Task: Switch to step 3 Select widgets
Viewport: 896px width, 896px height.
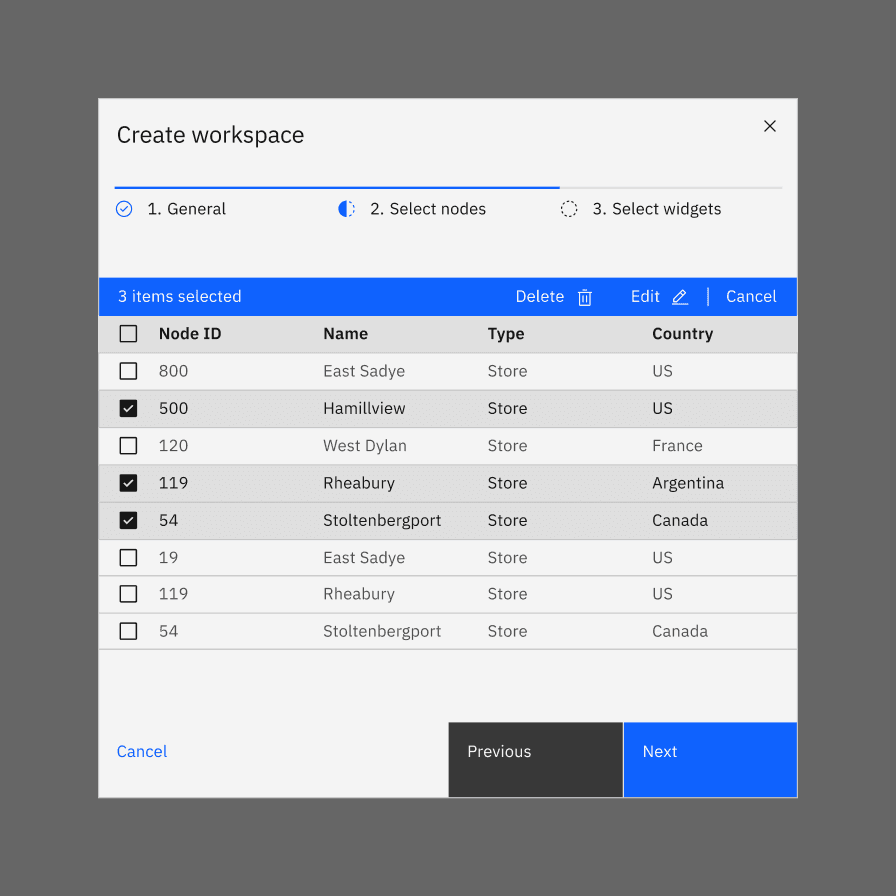Action: click(x=657, y=209)
